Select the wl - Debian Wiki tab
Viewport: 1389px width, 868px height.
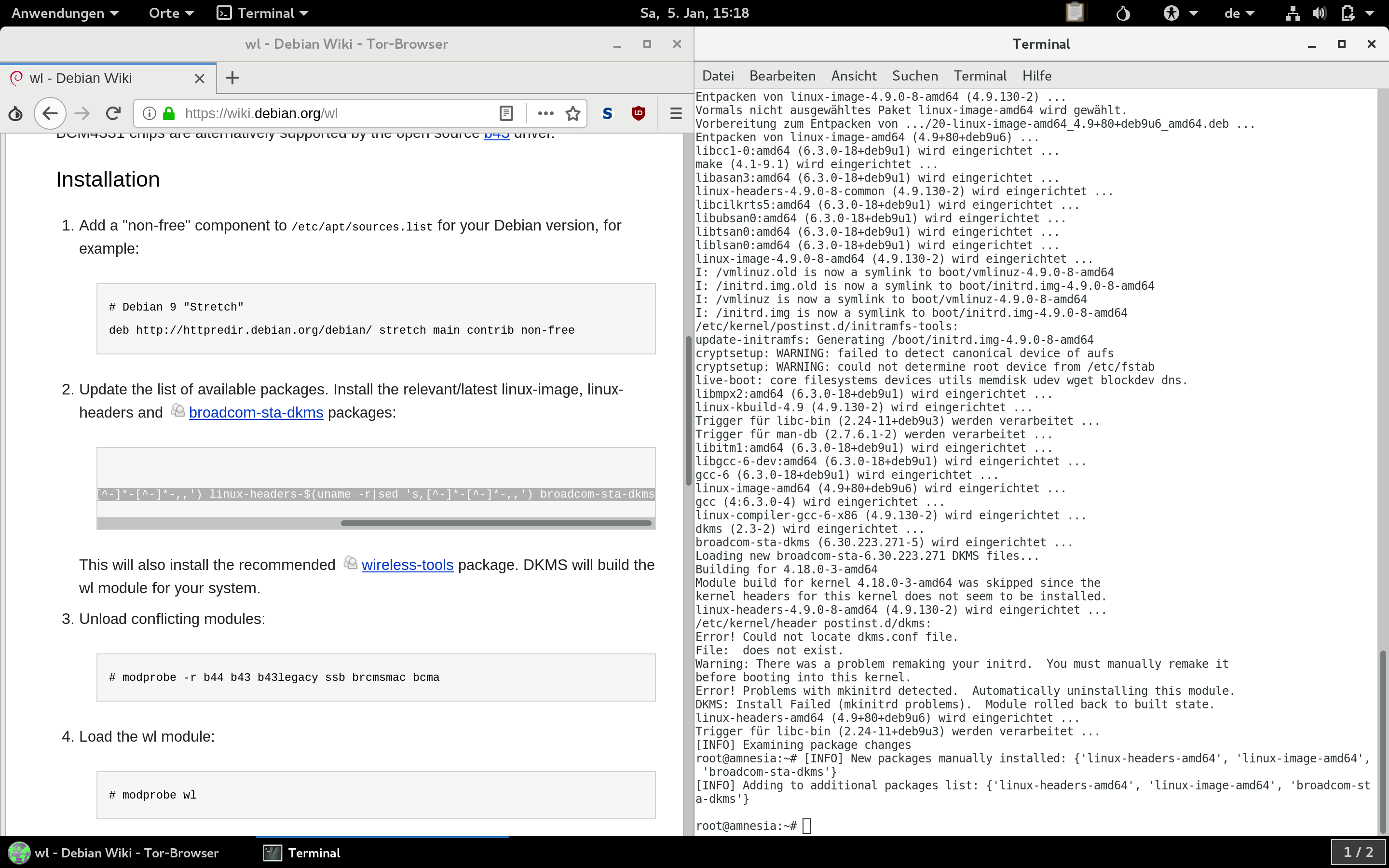[108, 79]
